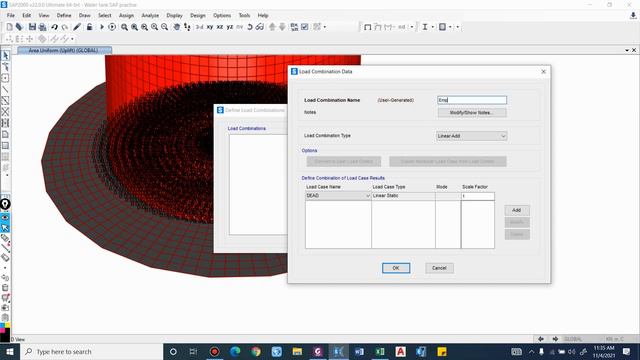
Task: Click the Print graphics icon
Action: click(x=42, y=27)
